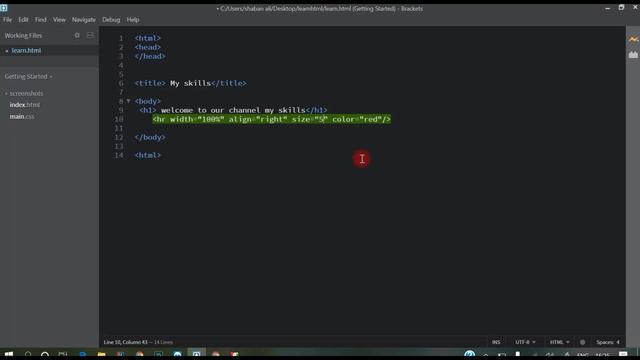Select learn.html in Working Files
This screenshot has width=640, height=360.
pos(26,51)
